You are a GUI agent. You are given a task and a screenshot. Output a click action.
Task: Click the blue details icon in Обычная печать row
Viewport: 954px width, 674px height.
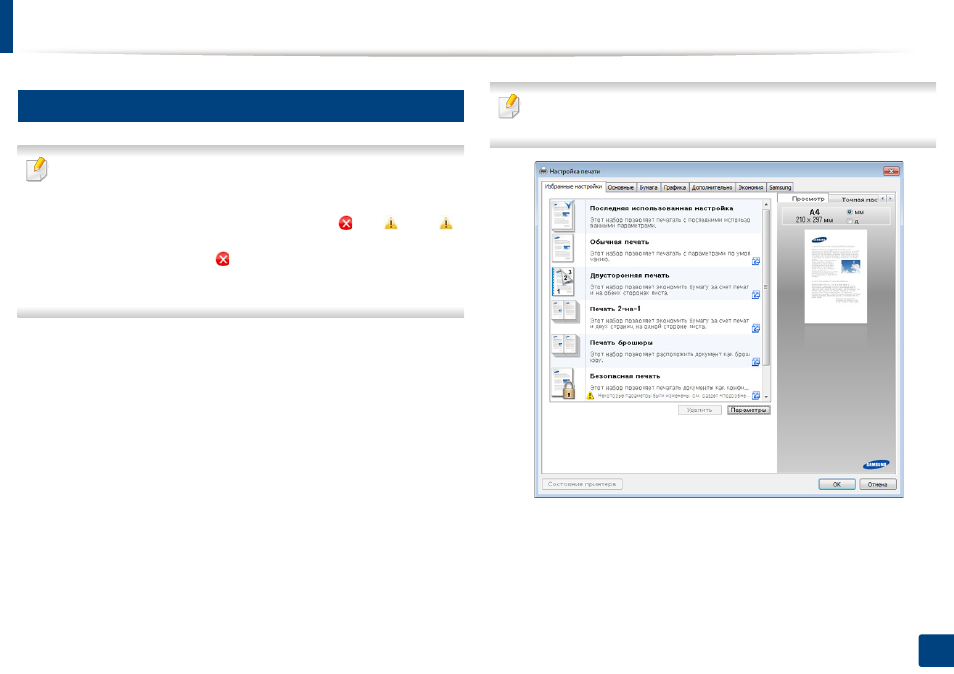point(756,261)
